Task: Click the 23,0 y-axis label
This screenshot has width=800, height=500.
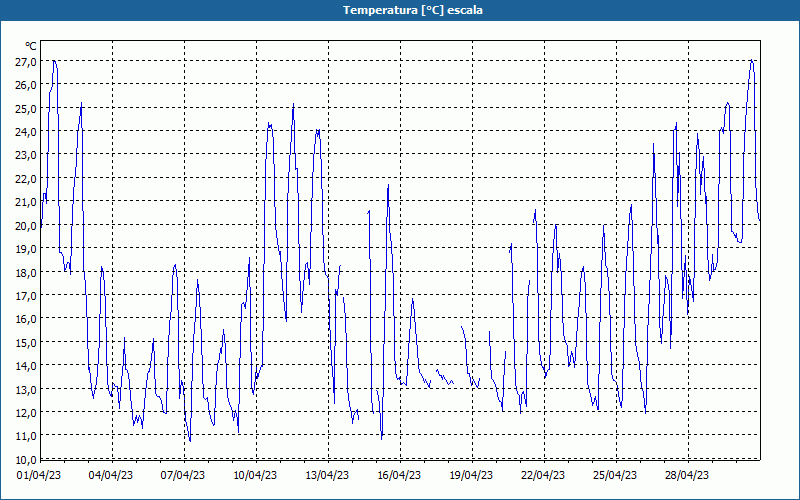Action: [27, 155]
